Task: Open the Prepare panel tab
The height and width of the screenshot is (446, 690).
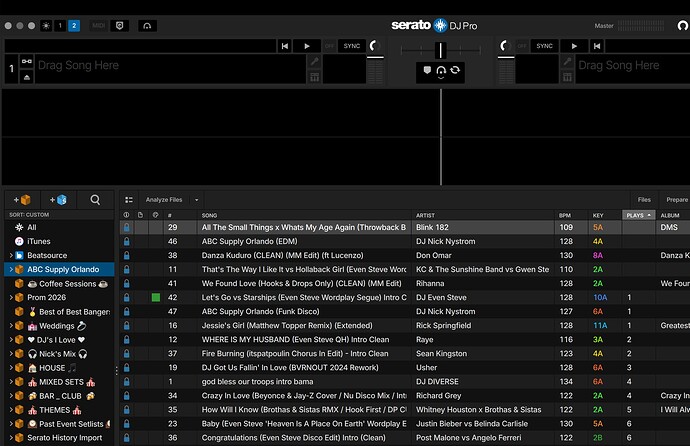Action: point(676,200)
